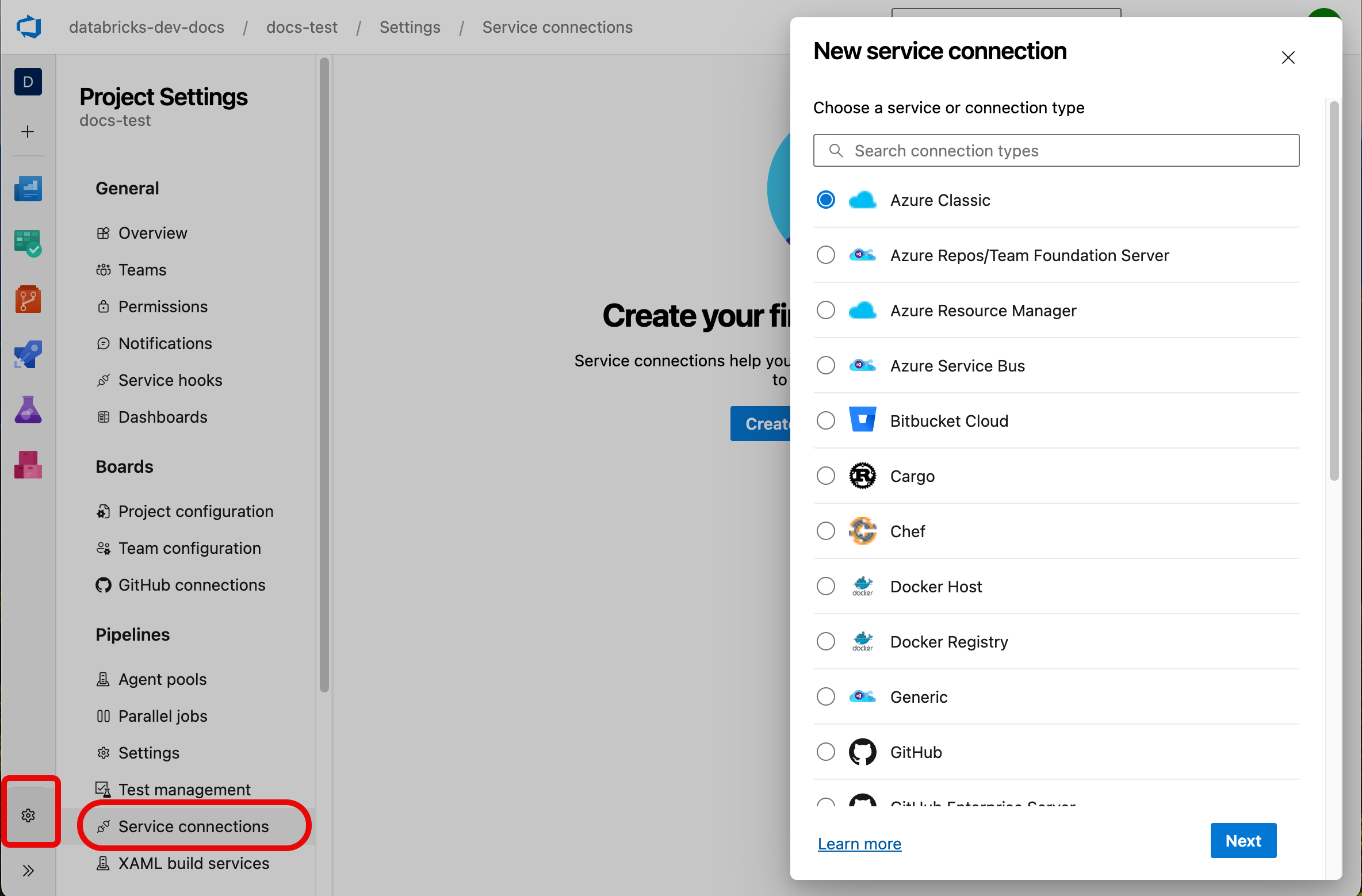Click the Next button to proceed
The height and width of the screenshot is (896, 1362).
tap(1243, 840)
